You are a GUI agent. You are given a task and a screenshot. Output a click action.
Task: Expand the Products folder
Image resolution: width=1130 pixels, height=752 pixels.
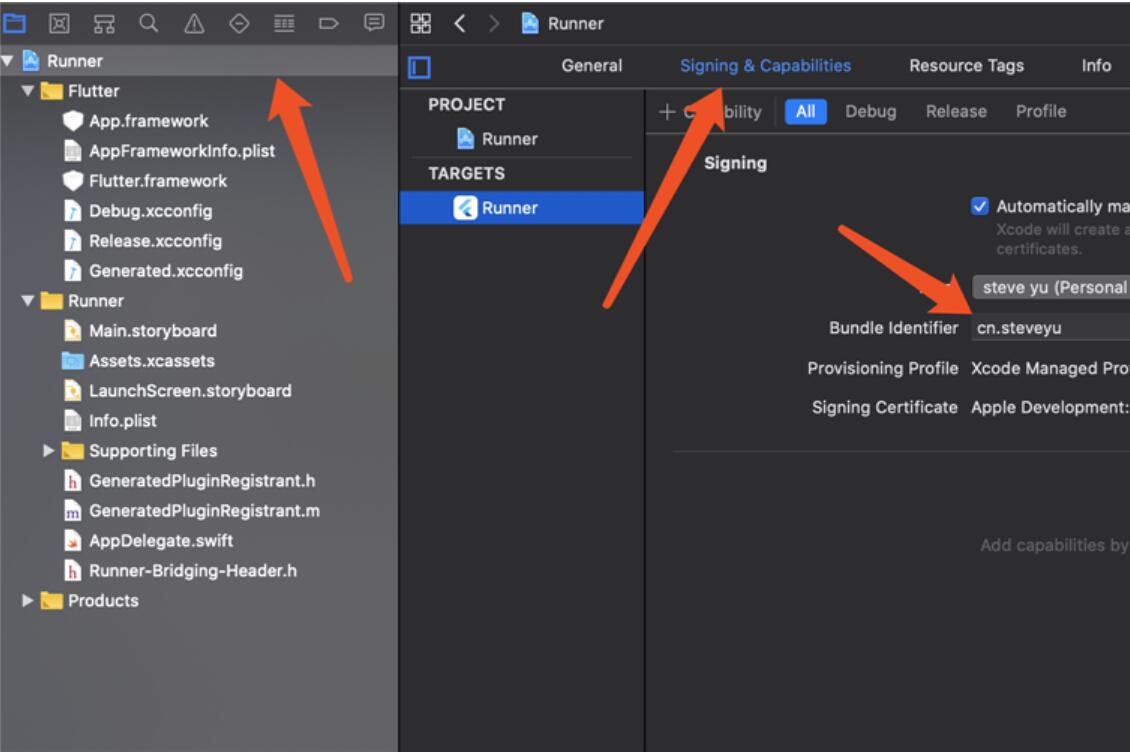(27, 601)
